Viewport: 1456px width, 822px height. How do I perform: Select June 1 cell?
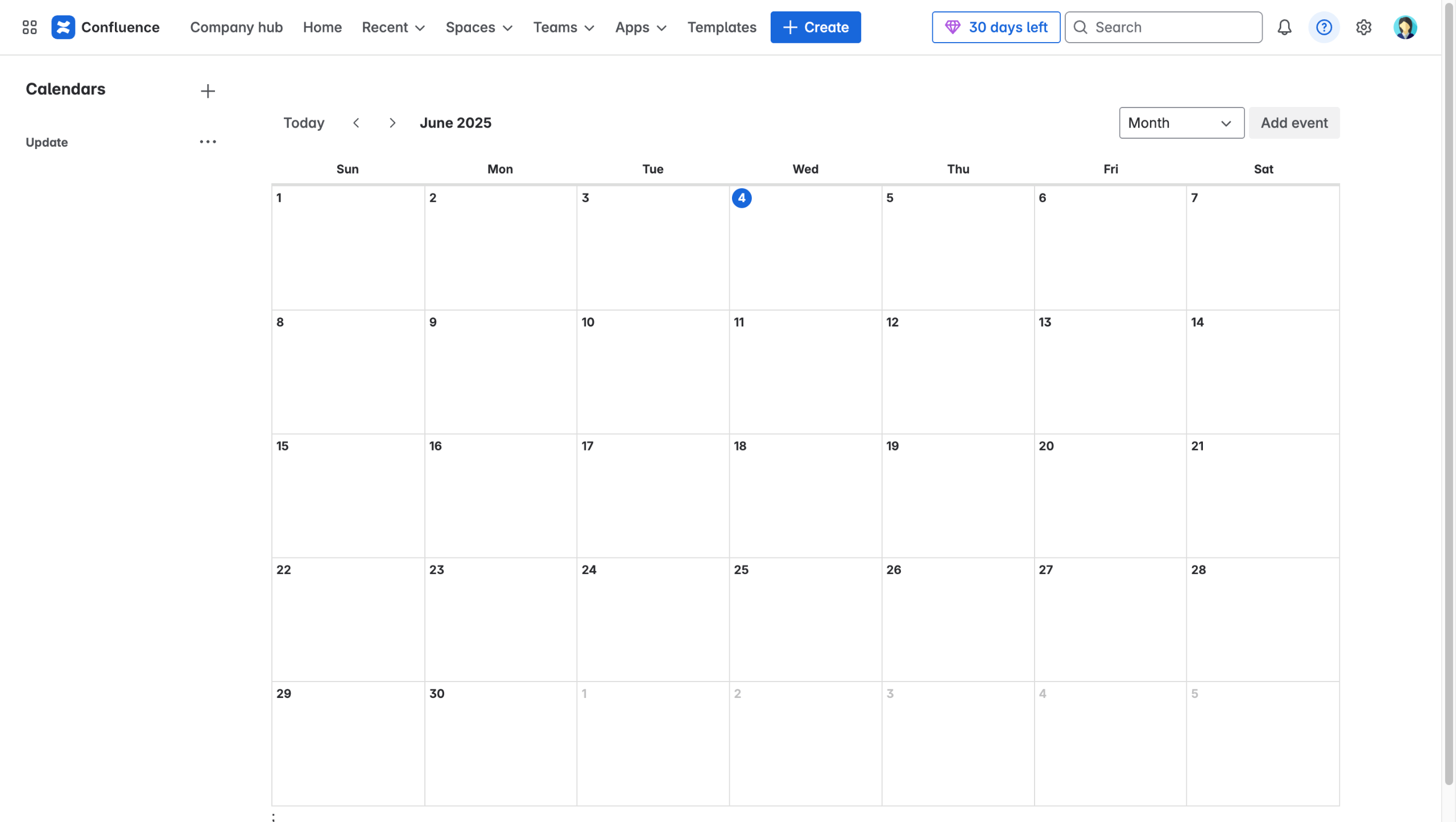[x=348, y=247]
